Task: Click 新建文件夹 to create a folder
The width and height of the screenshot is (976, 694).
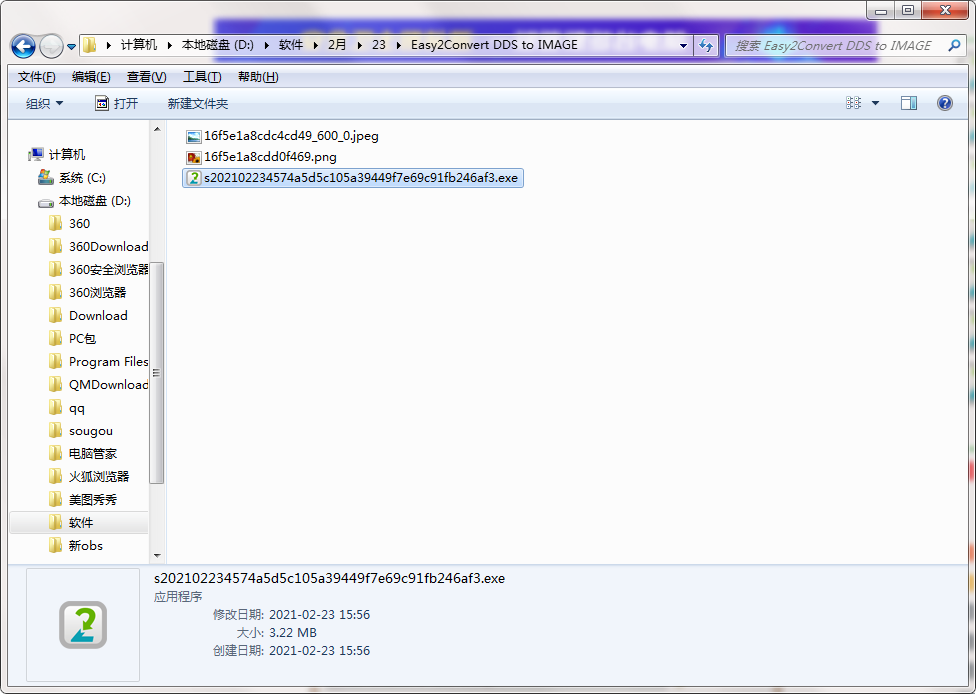Action: tap(197, 103)
